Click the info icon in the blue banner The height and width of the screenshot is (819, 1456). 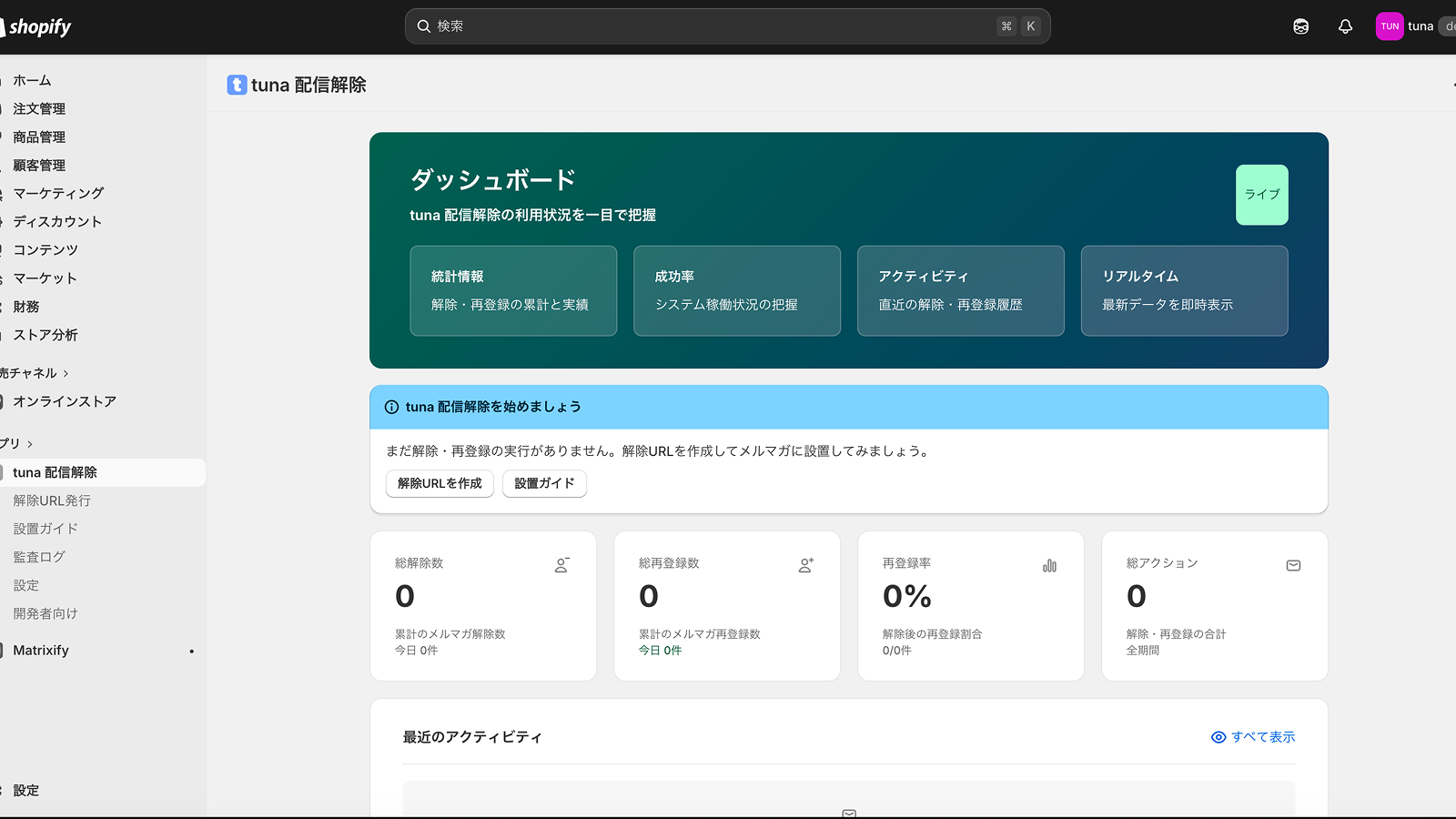pos(391,407)
